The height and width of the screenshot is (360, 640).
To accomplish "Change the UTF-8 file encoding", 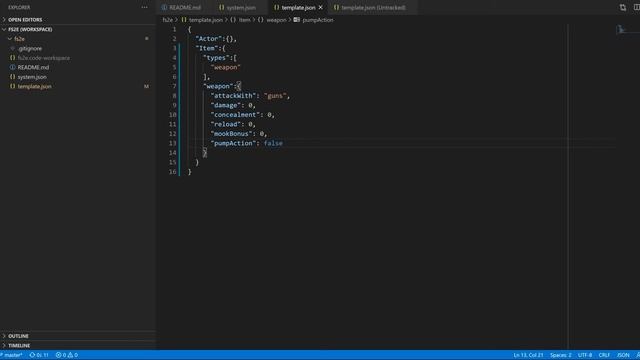I will pos(584,355).
